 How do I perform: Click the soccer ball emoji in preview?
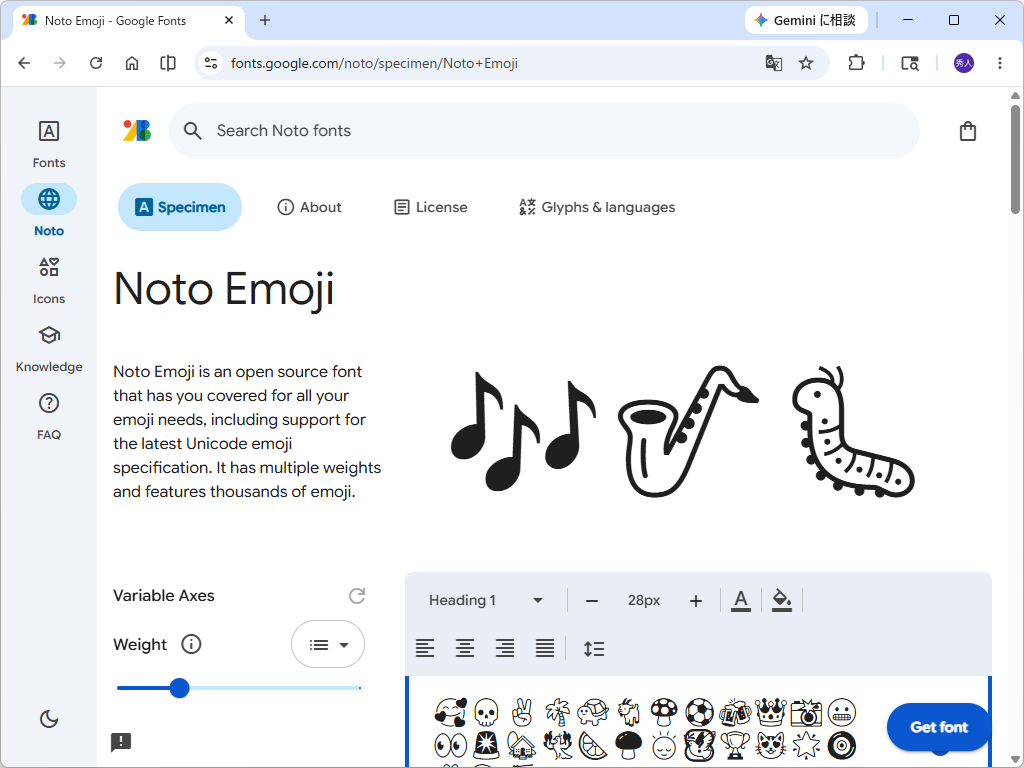(699, 712)
